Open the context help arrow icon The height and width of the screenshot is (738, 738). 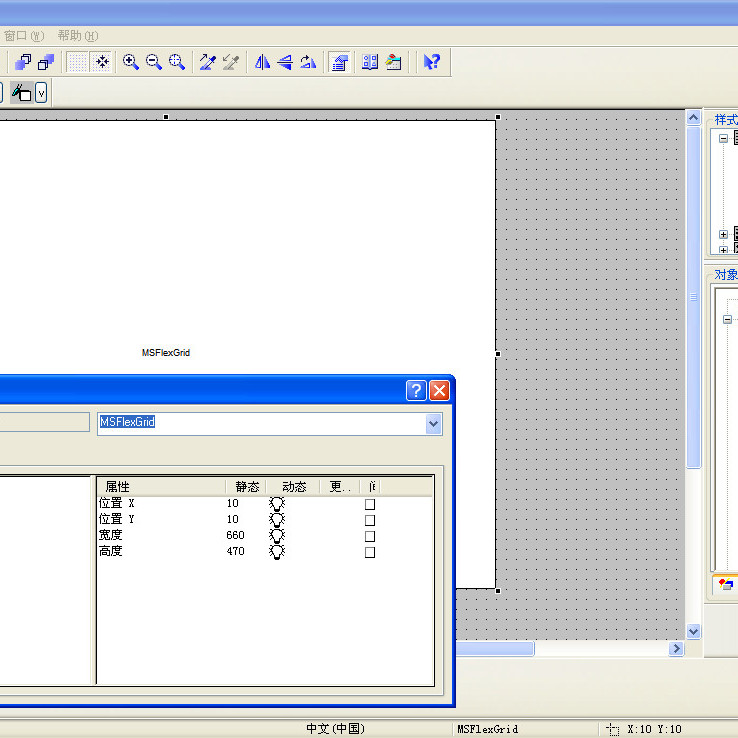pyautogui.click(x=431, y=62)
